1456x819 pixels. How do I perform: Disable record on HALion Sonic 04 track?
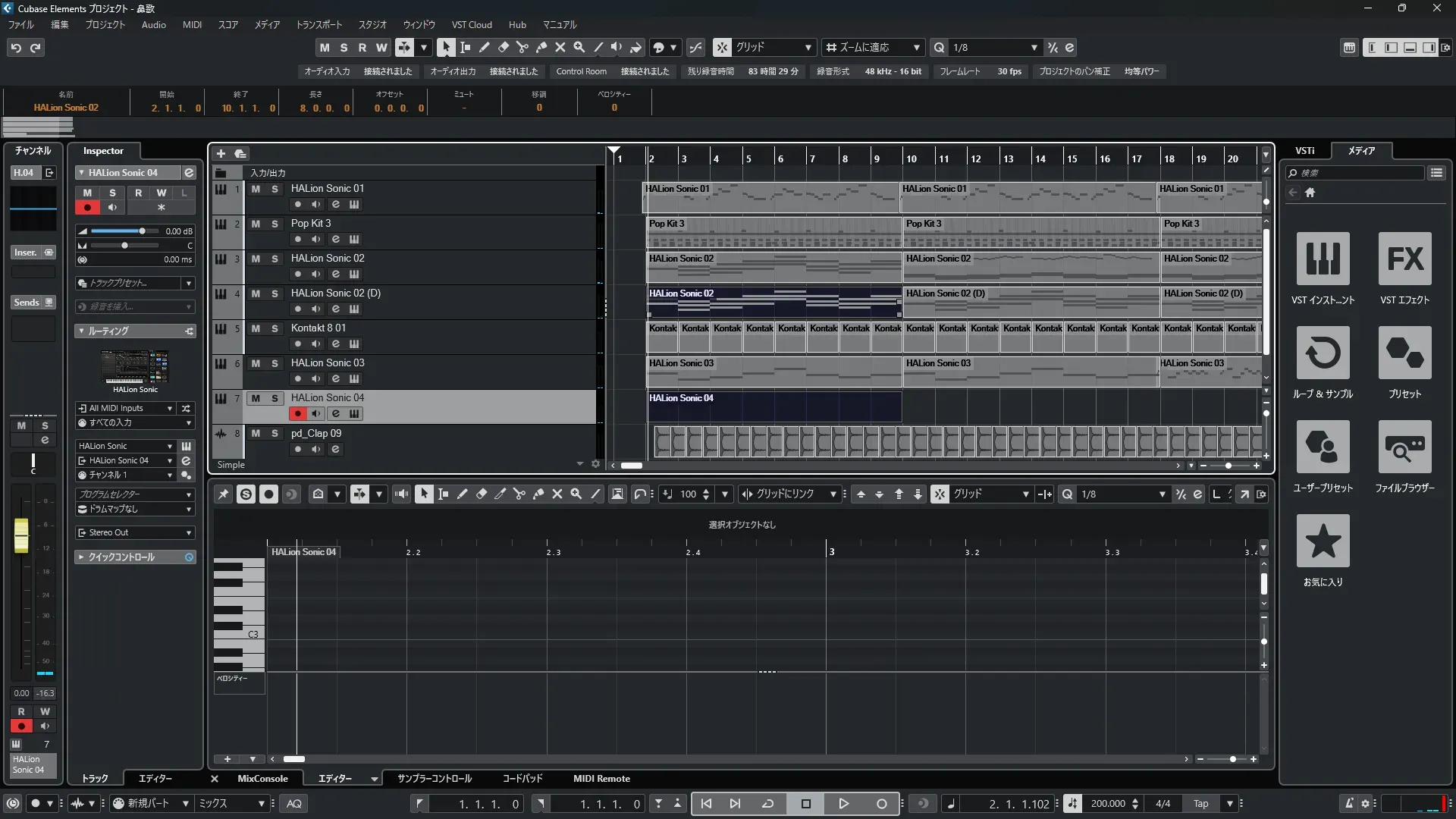coord(297,413)
